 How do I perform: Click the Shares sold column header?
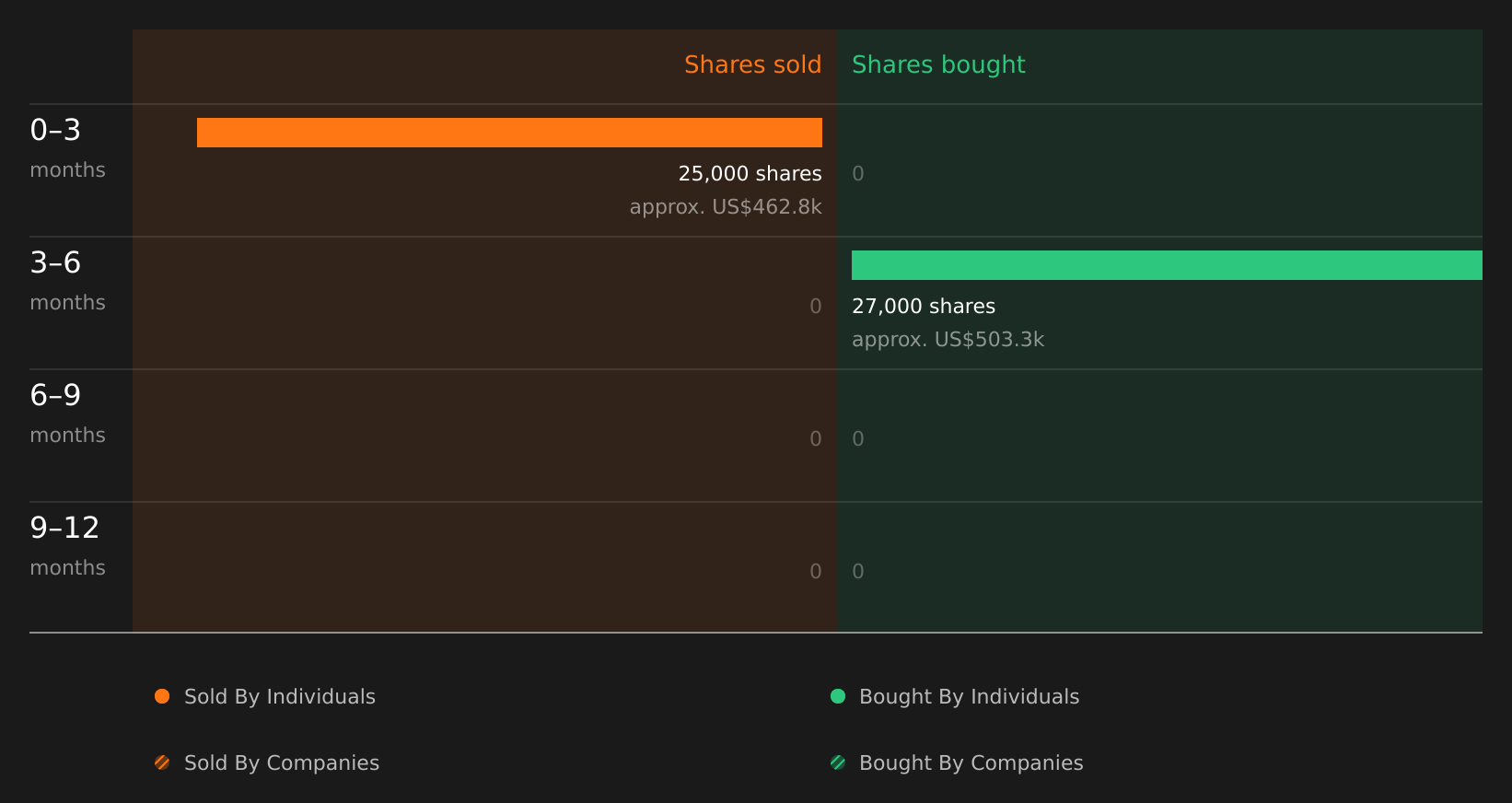click(752, 64)
